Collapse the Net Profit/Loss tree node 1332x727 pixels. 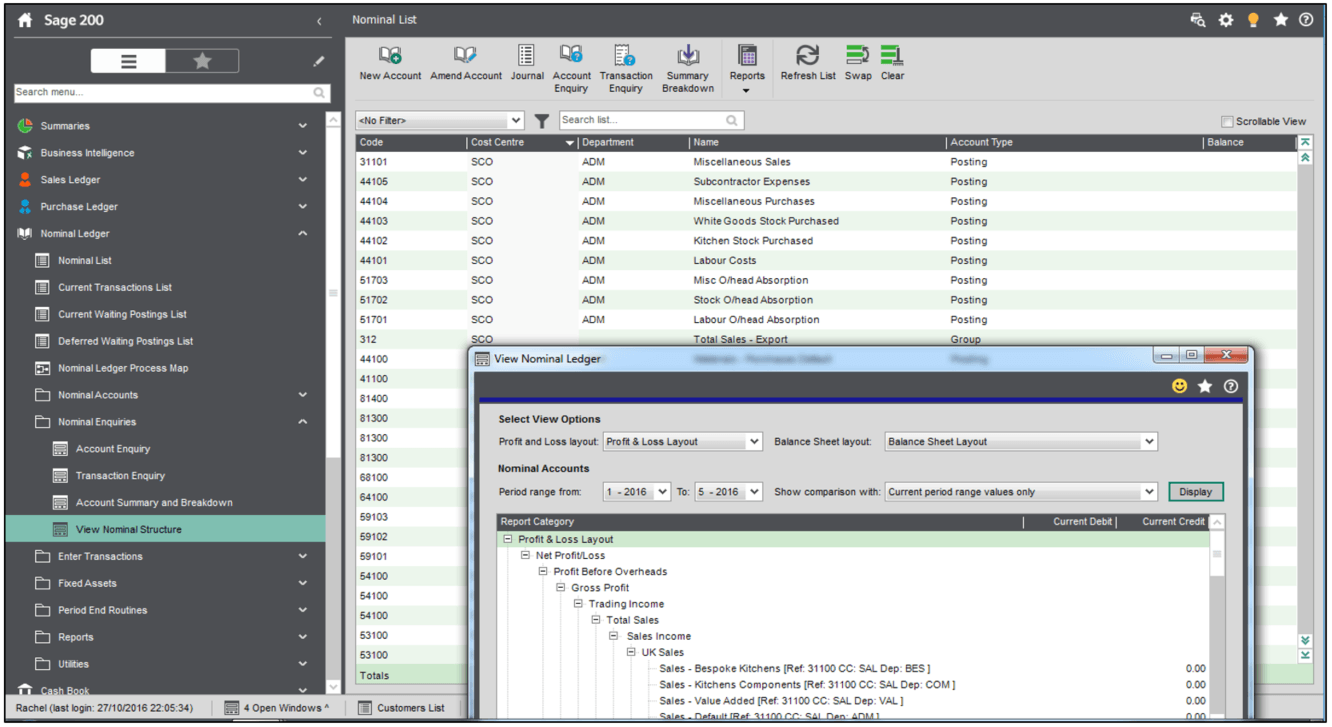click(525, 555)
